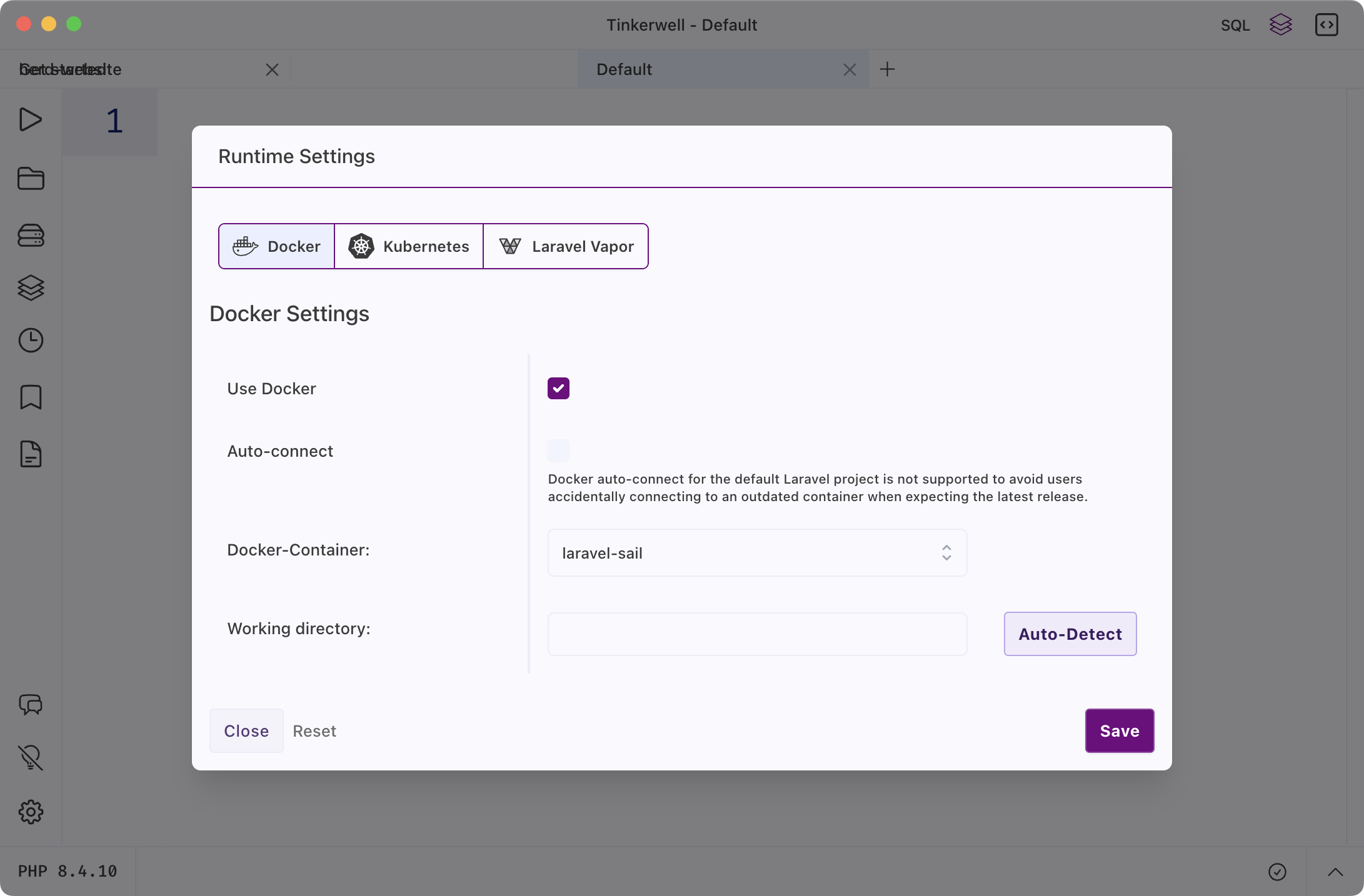
Task: Expand the Docker-Container laravel-sail dropdown
Action: tap(757, 553)
